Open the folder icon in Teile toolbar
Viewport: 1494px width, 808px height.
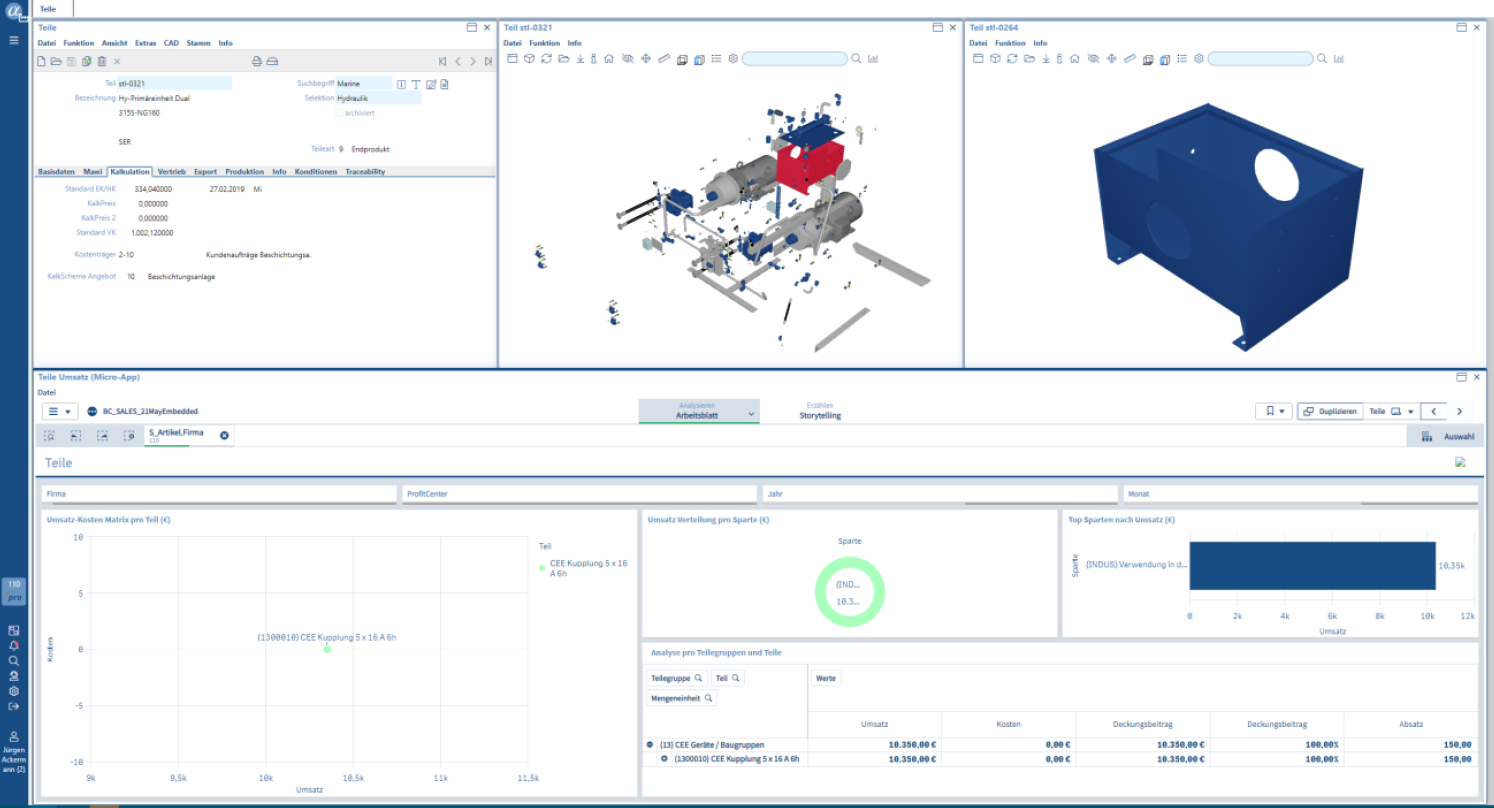pos(56,62)
